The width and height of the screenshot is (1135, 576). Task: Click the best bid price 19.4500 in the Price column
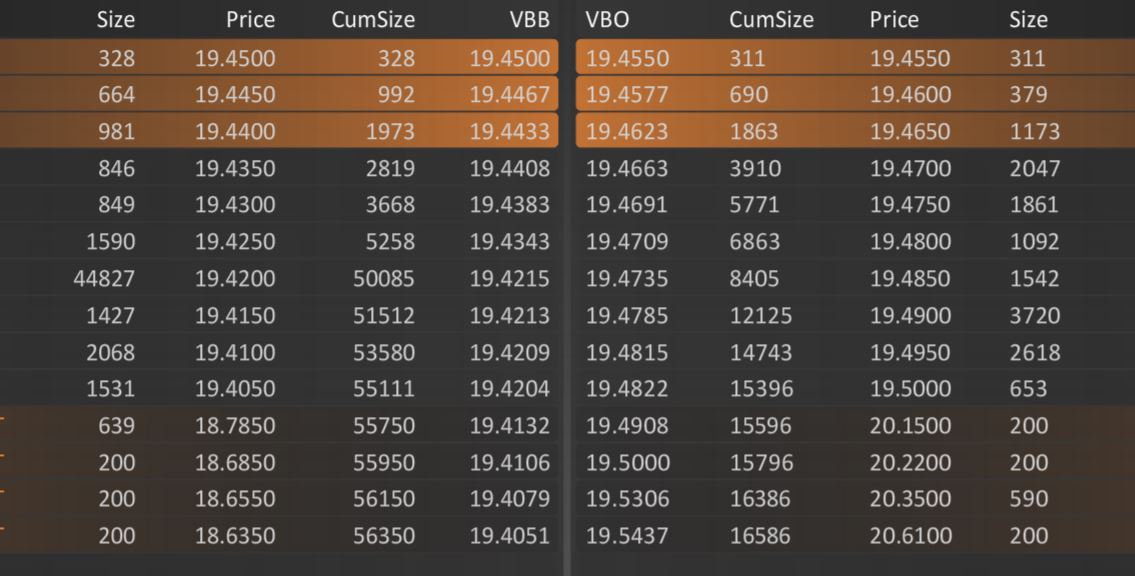[x=235, y=58]
